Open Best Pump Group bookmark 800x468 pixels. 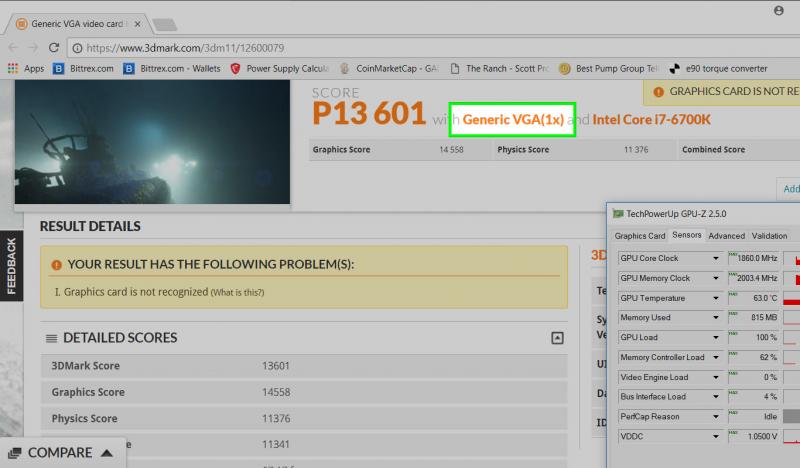tap(609, 68)
